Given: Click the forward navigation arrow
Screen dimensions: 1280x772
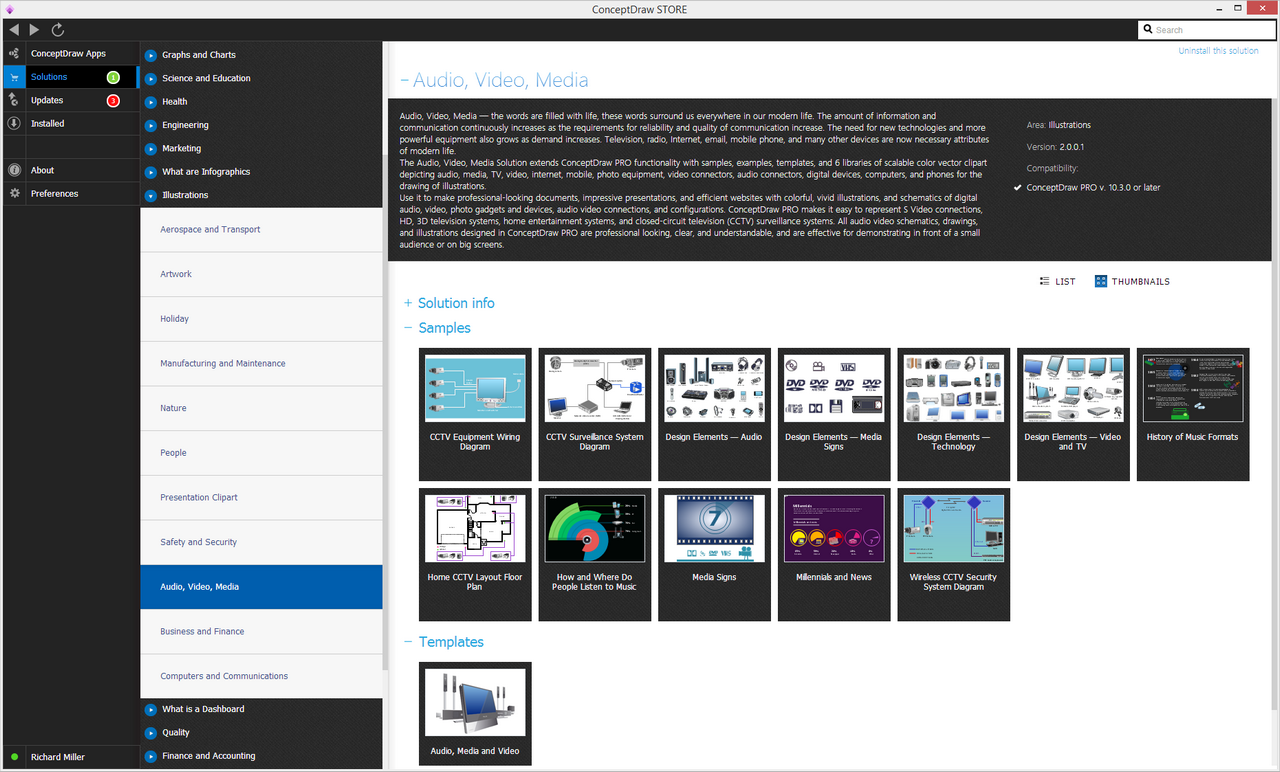Looking at the screenshot, I should (35, 30).
